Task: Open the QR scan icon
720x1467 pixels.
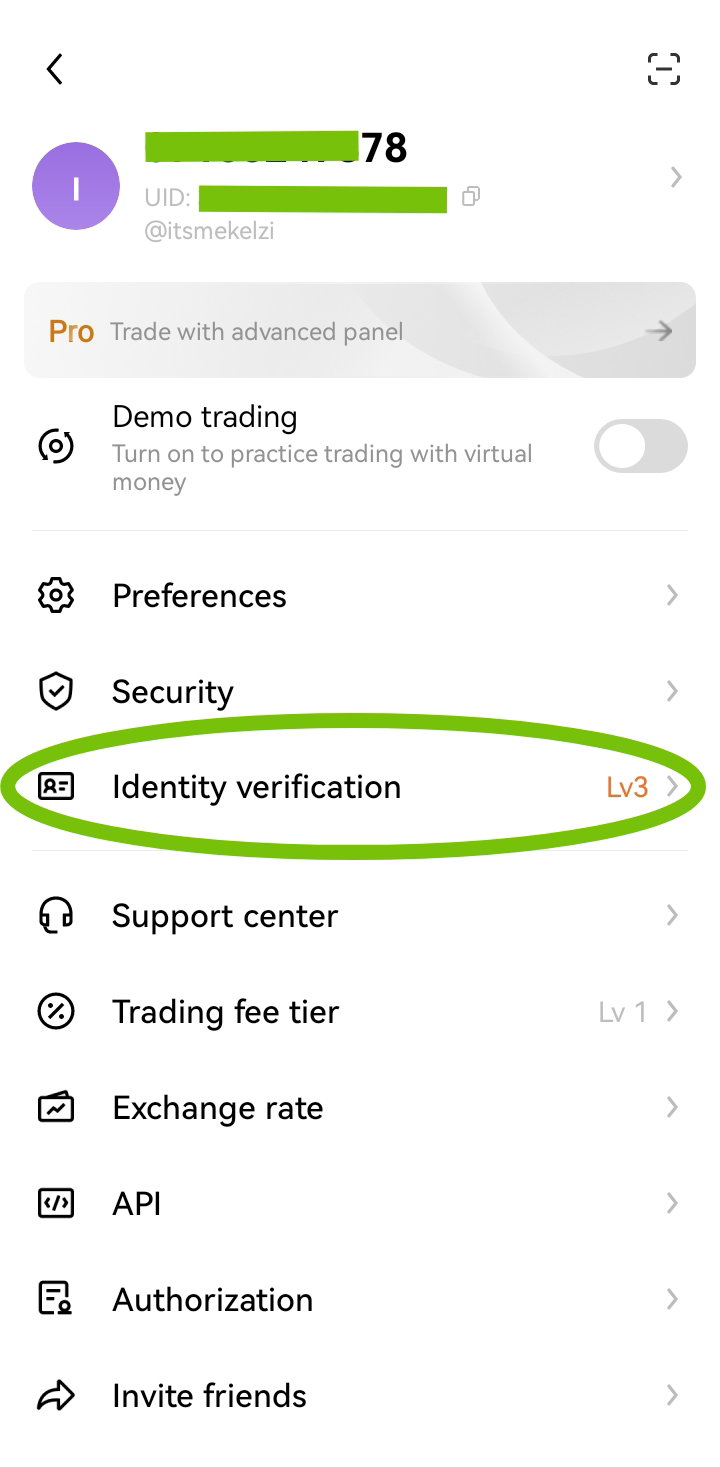Action: [664, 69]
